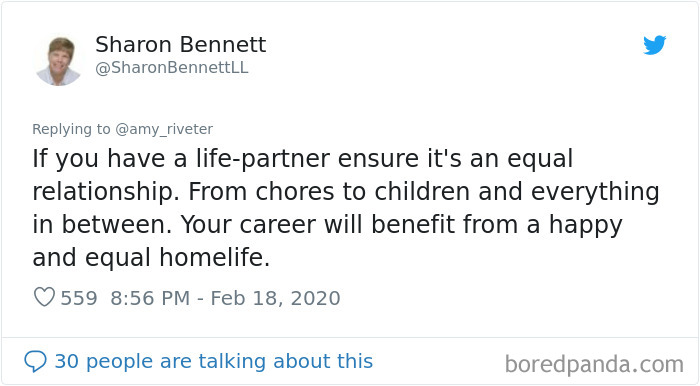
Task: Click the word 'homelife.' ending the tweet
Action: tap(215, 257)
